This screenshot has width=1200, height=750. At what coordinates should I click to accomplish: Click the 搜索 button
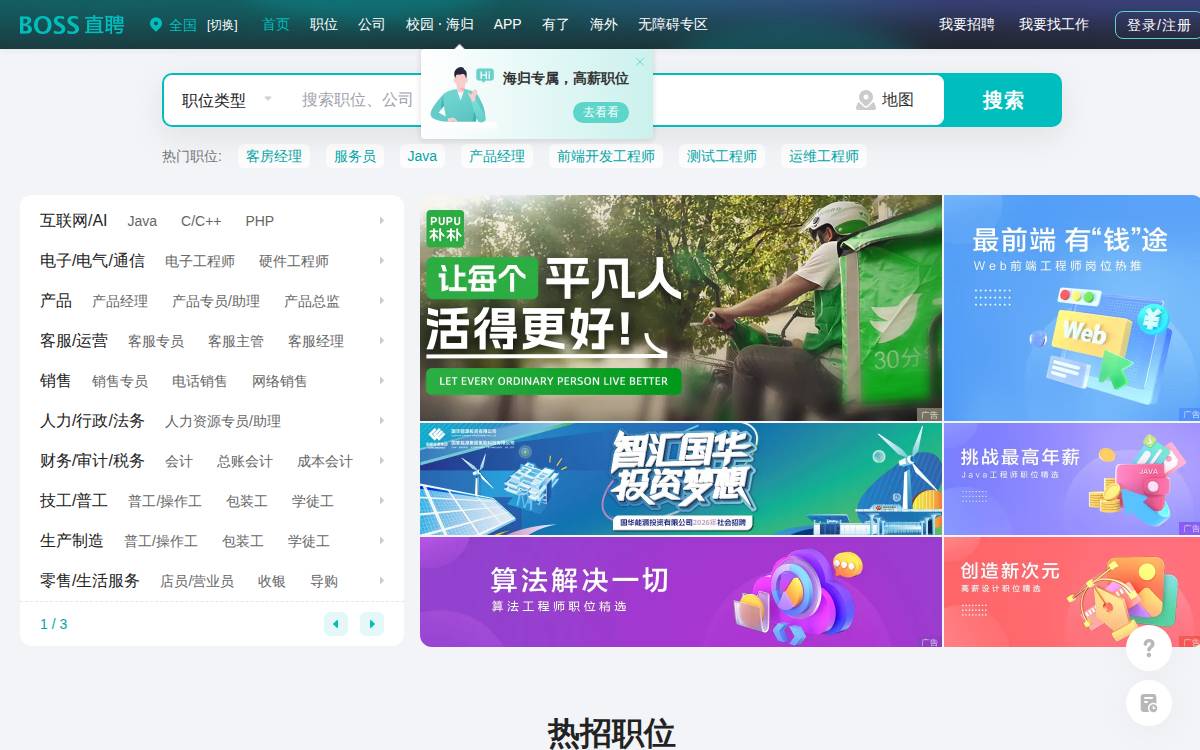tap(1003, 100)
